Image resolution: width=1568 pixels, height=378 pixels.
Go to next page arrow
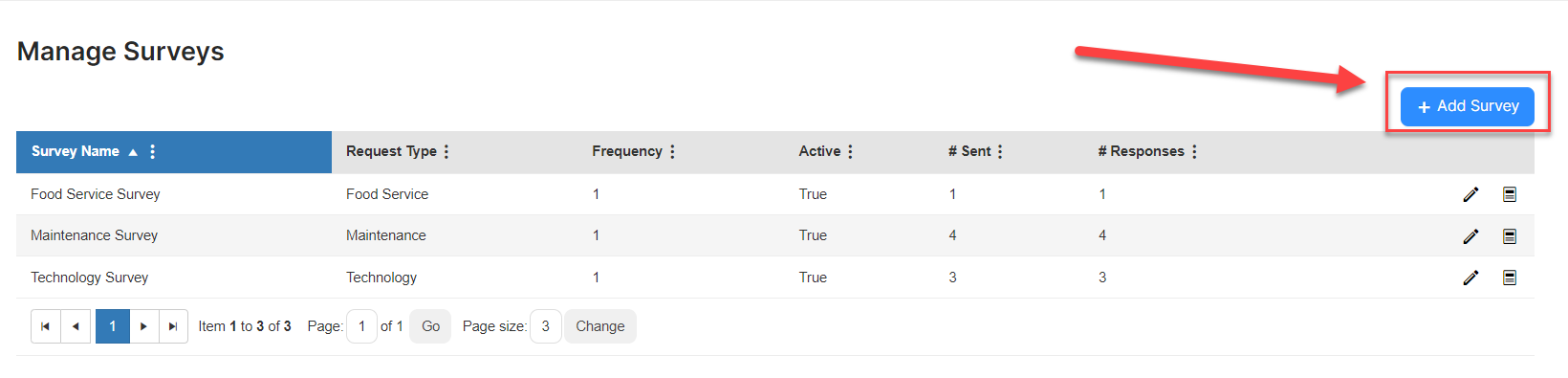(143, 326)
